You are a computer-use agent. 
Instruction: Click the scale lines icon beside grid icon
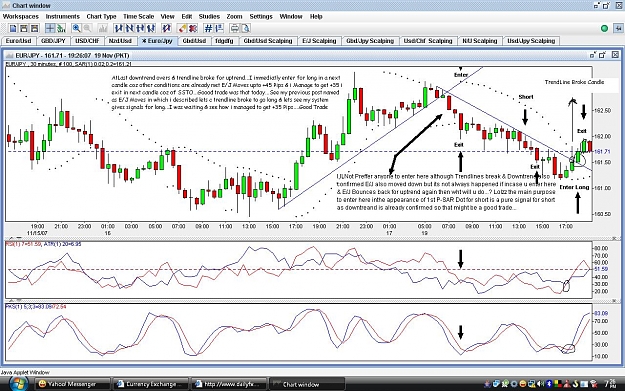tap(219, 28)
